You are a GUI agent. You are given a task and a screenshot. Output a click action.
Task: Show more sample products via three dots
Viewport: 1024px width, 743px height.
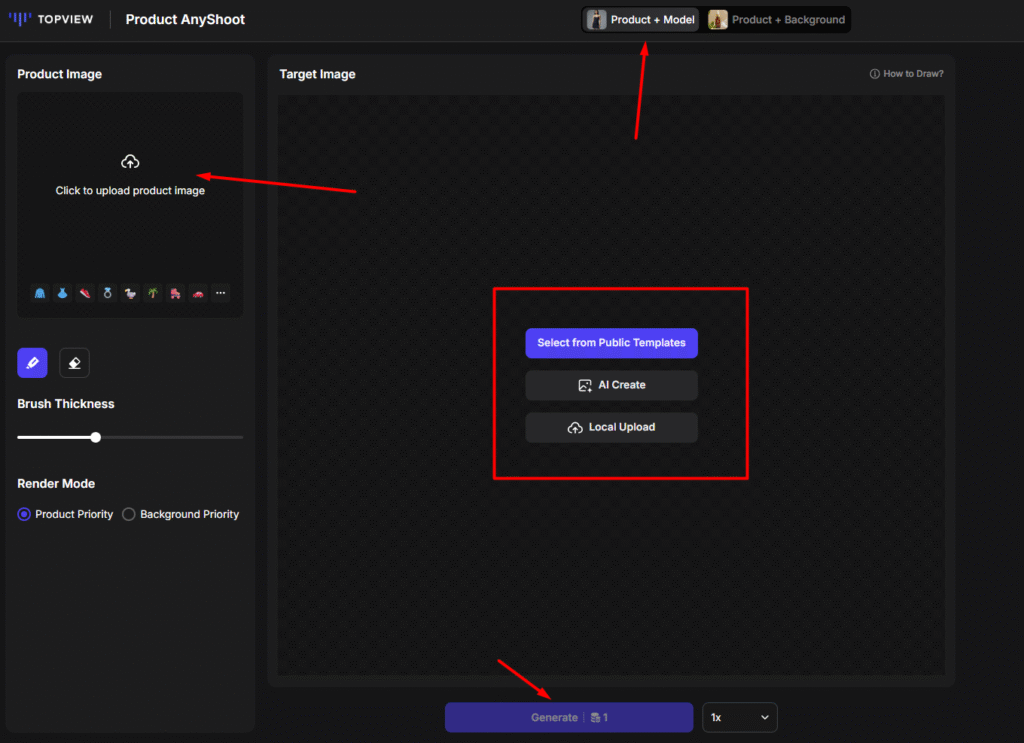point(221,294)
